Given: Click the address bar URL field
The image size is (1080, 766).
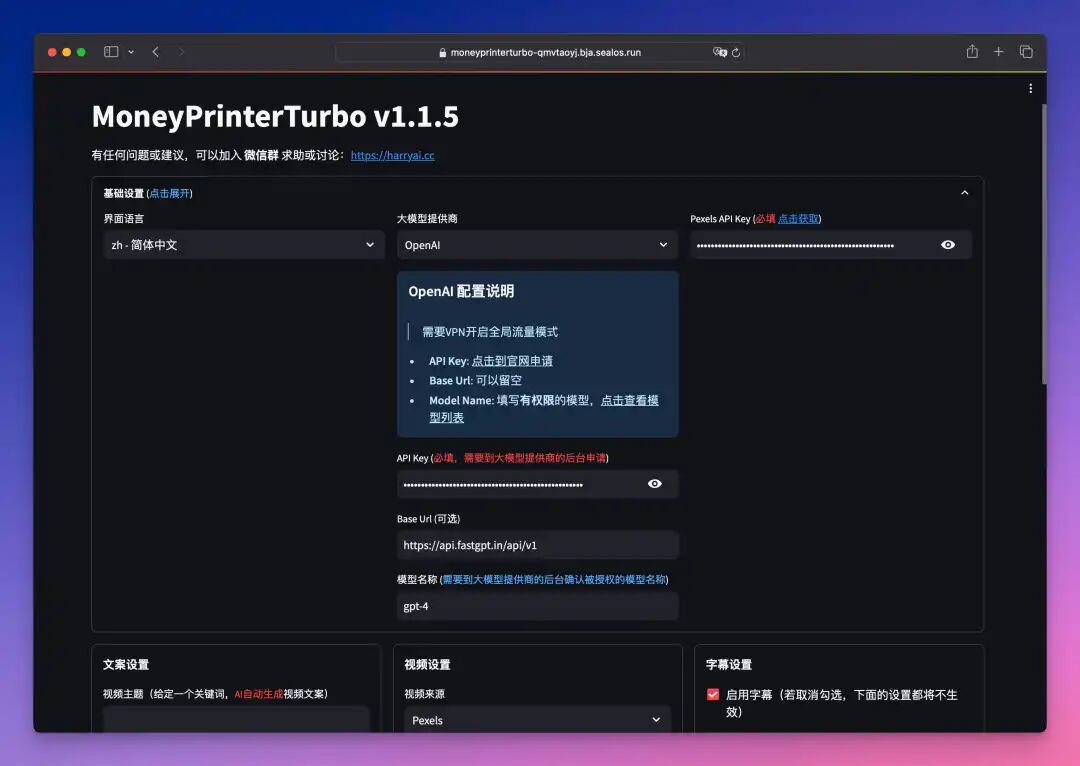Looking at the screenshot, I should [539, 52].
